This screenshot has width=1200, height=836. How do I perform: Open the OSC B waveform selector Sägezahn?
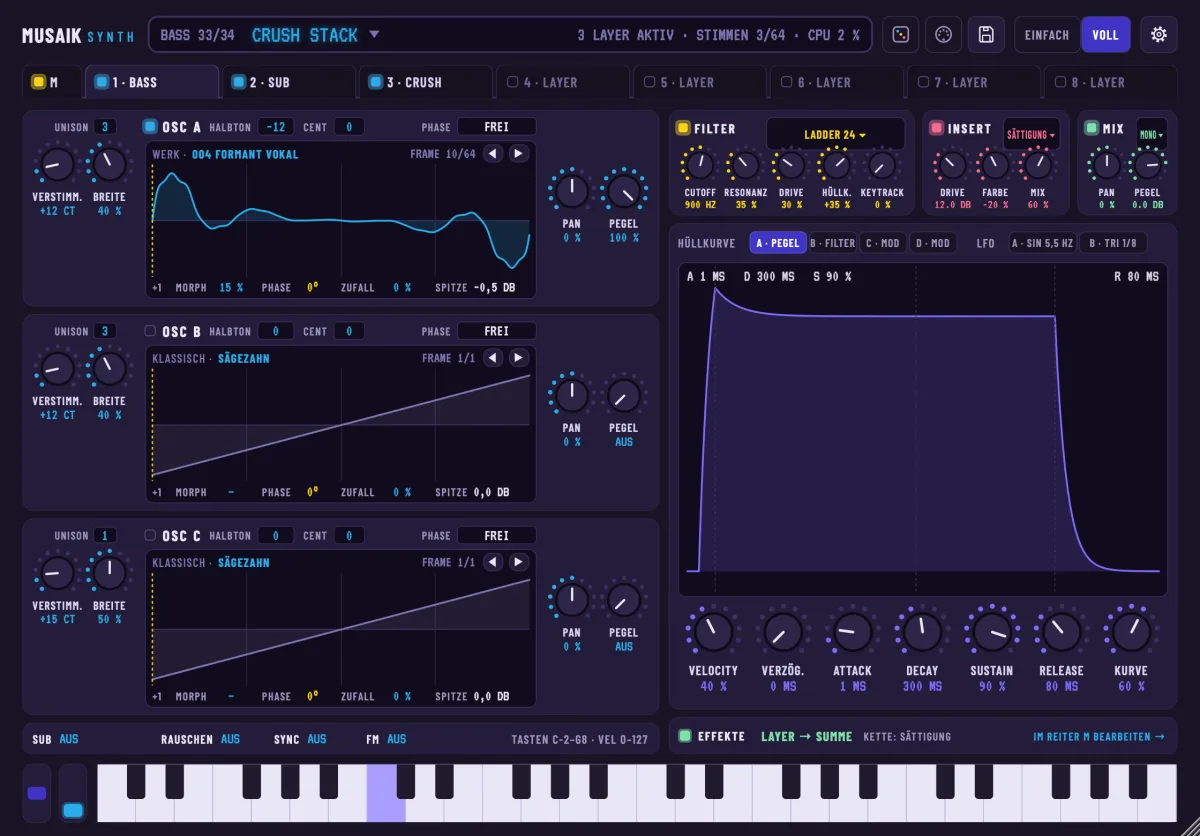pos(243,358)
